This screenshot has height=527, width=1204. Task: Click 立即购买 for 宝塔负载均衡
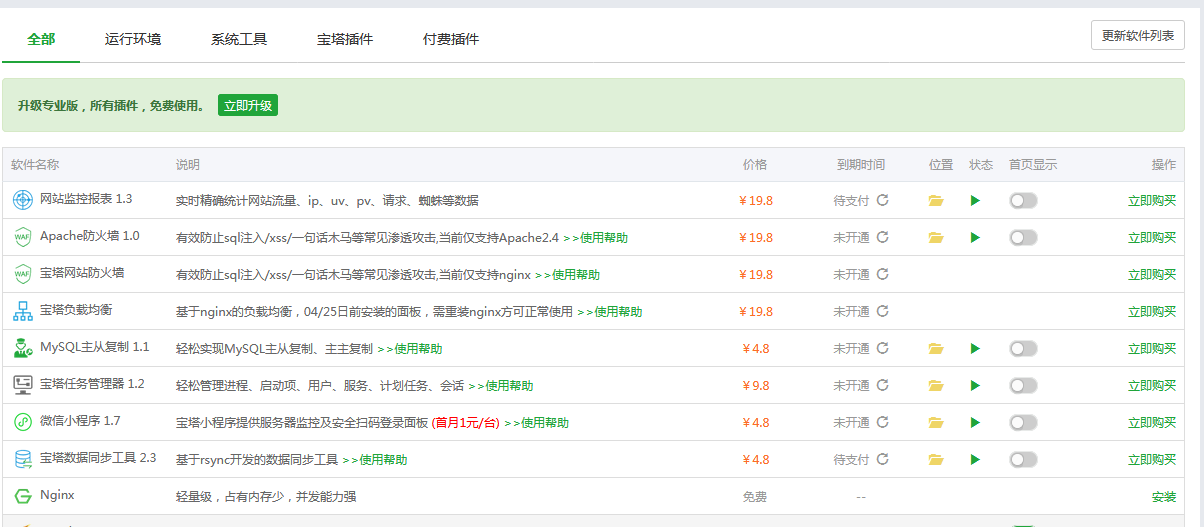coord(1152,311)
